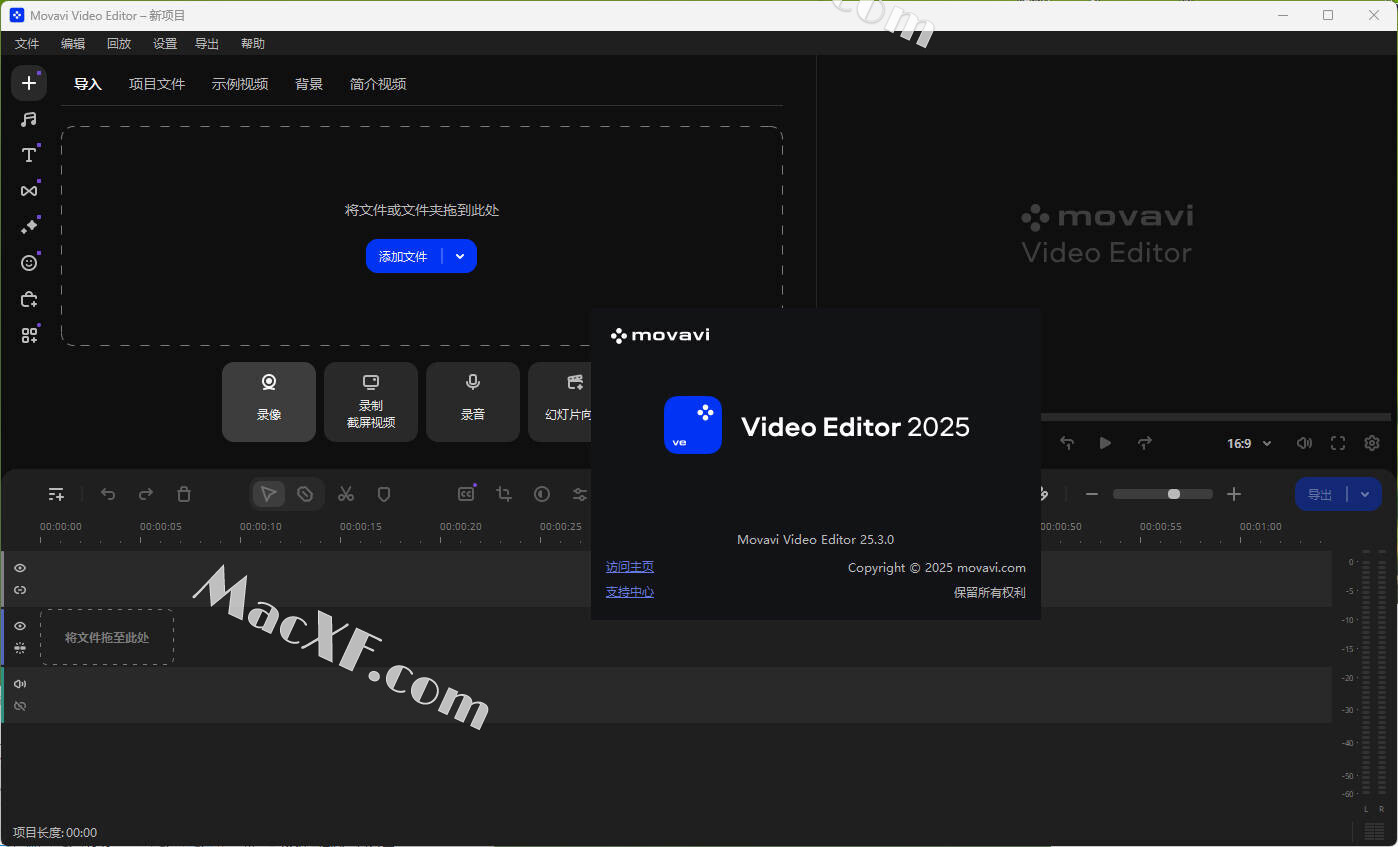
Task: Open the 16:9 aspect ratio dropdown
Action: click(1249, 443)
